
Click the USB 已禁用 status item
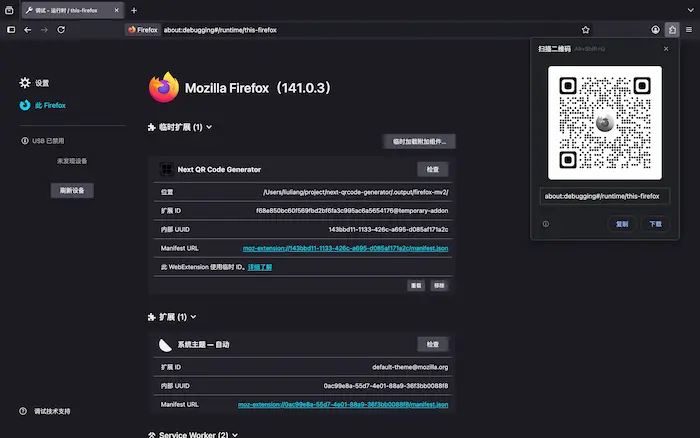coord(43,141)
